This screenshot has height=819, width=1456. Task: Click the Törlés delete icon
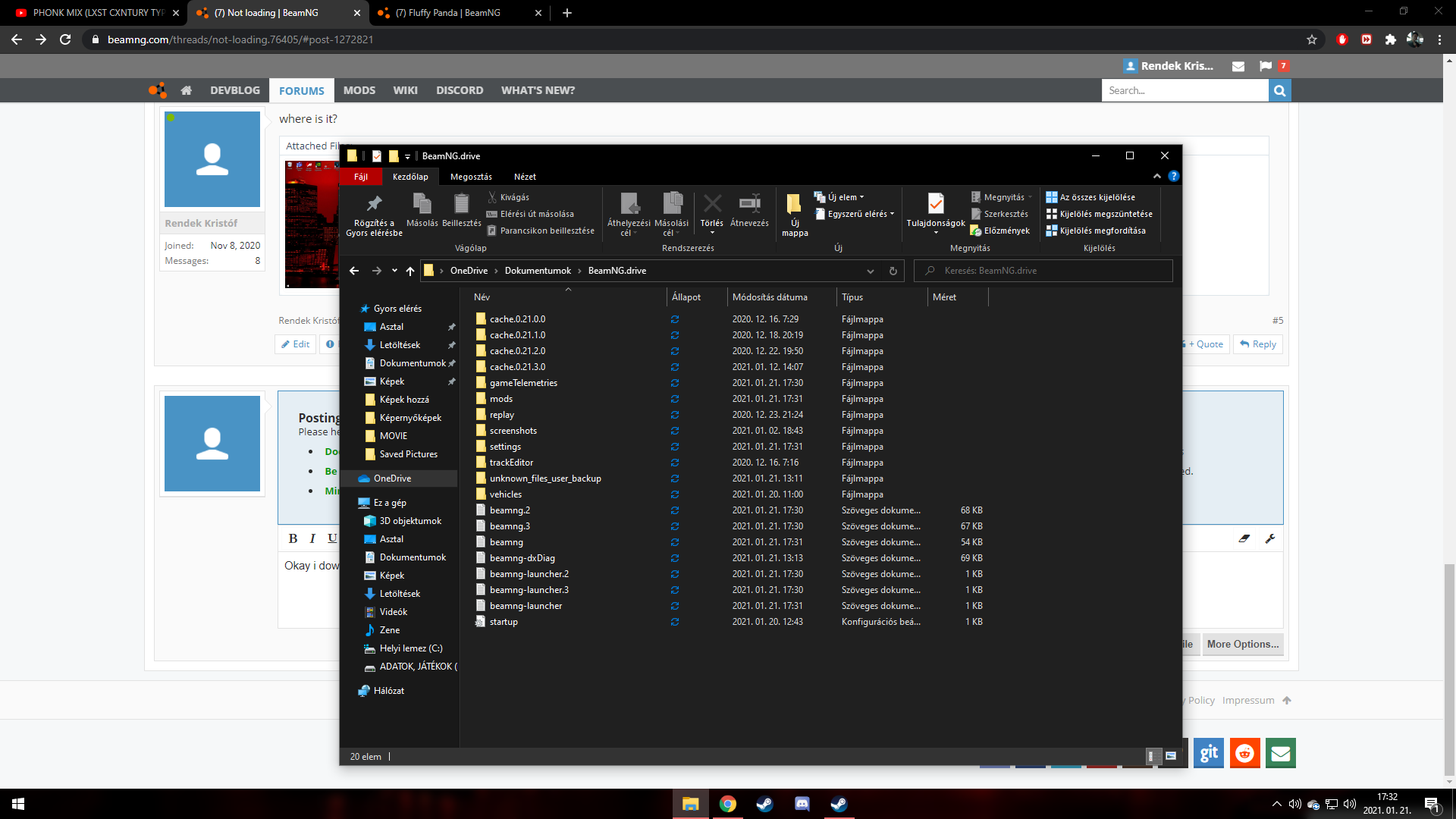tap(712, 204)
